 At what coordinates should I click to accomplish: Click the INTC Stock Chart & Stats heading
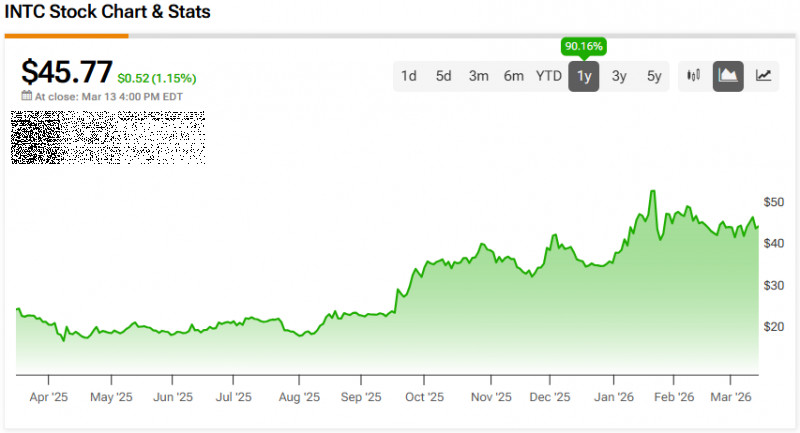point(108,14)
